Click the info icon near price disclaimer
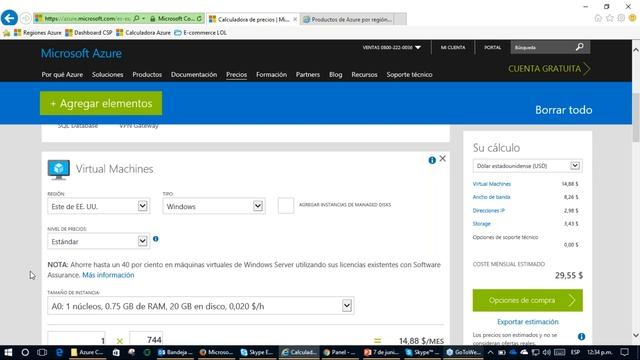This screenshot has width=640, height=360. [581, 336]
